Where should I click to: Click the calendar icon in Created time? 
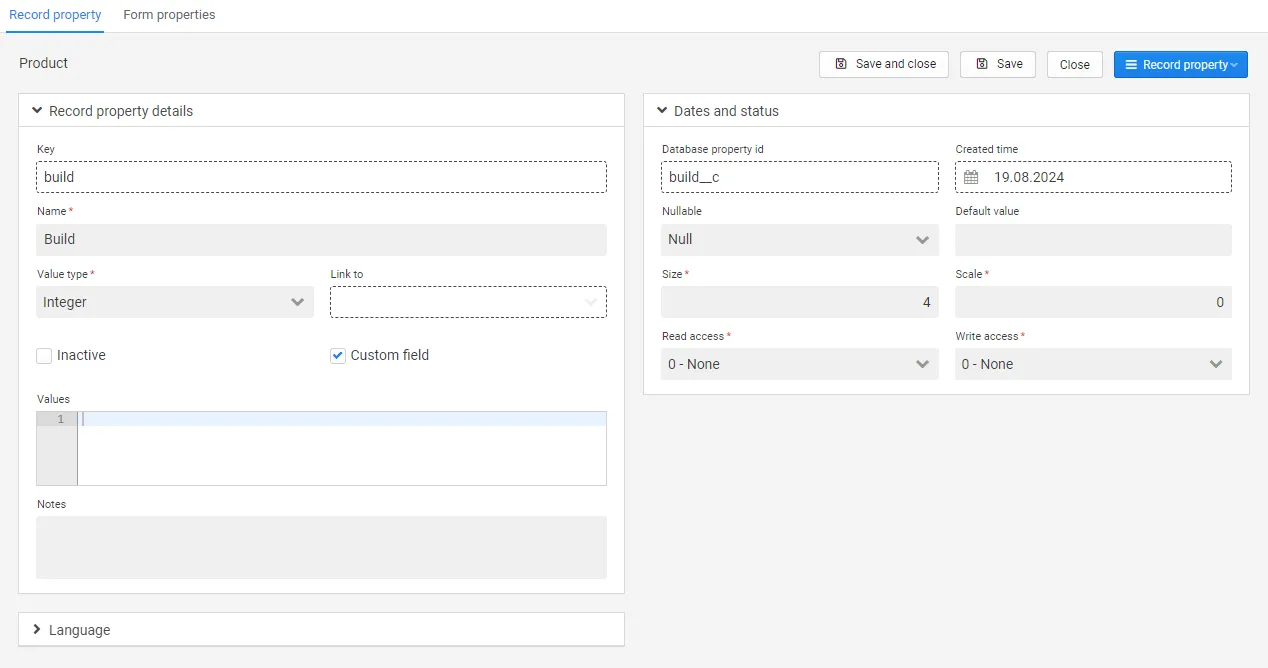(971, 177)
